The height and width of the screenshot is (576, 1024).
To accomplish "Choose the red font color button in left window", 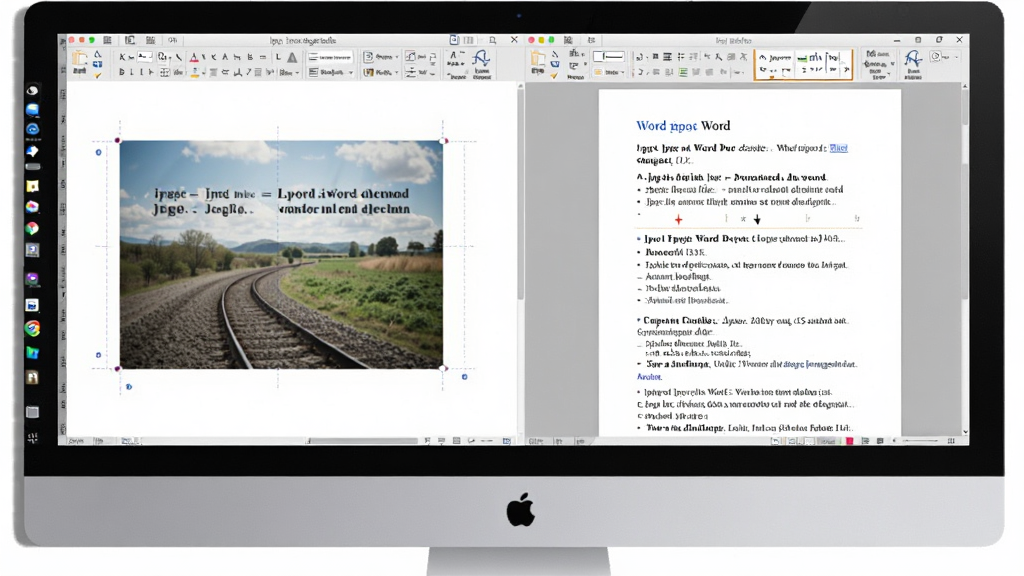I will click(194, 58).
